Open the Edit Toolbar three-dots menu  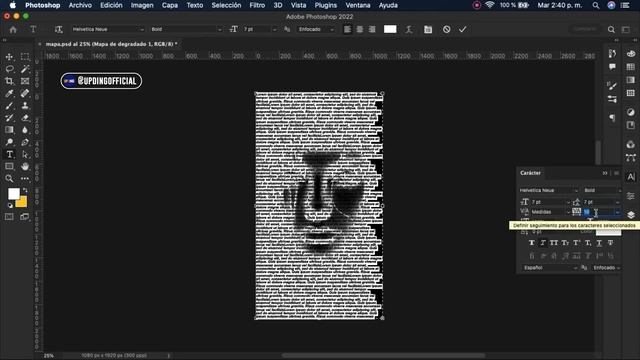[x=25, y=178]
